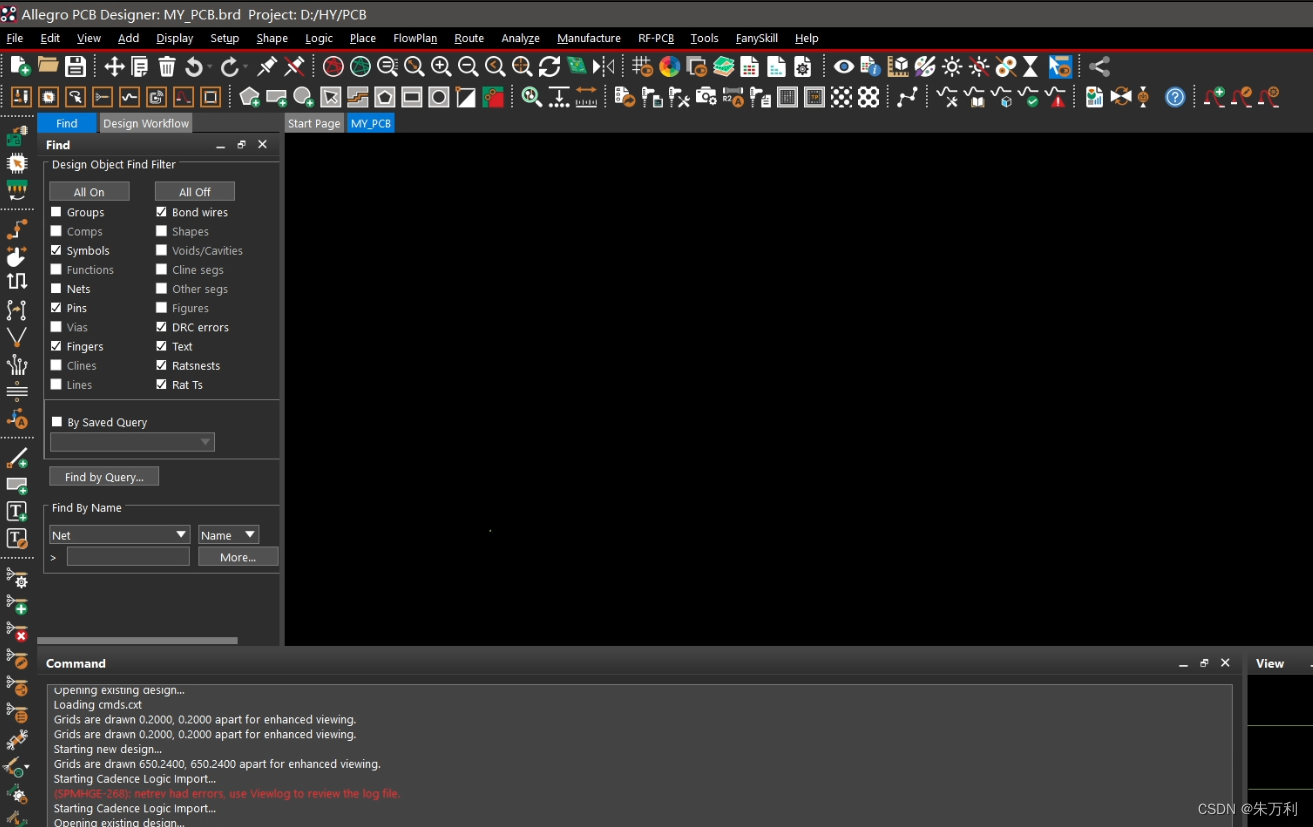Click the All Off button

tap(195, 192)
